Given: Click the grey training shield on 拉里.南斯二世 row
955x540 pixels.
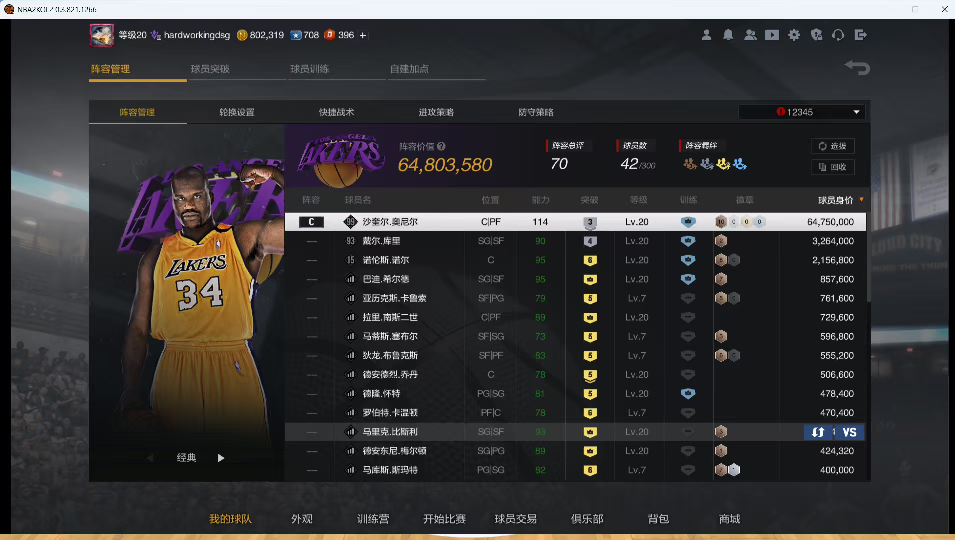Looking at the screenshot, I should pos(688,317).
